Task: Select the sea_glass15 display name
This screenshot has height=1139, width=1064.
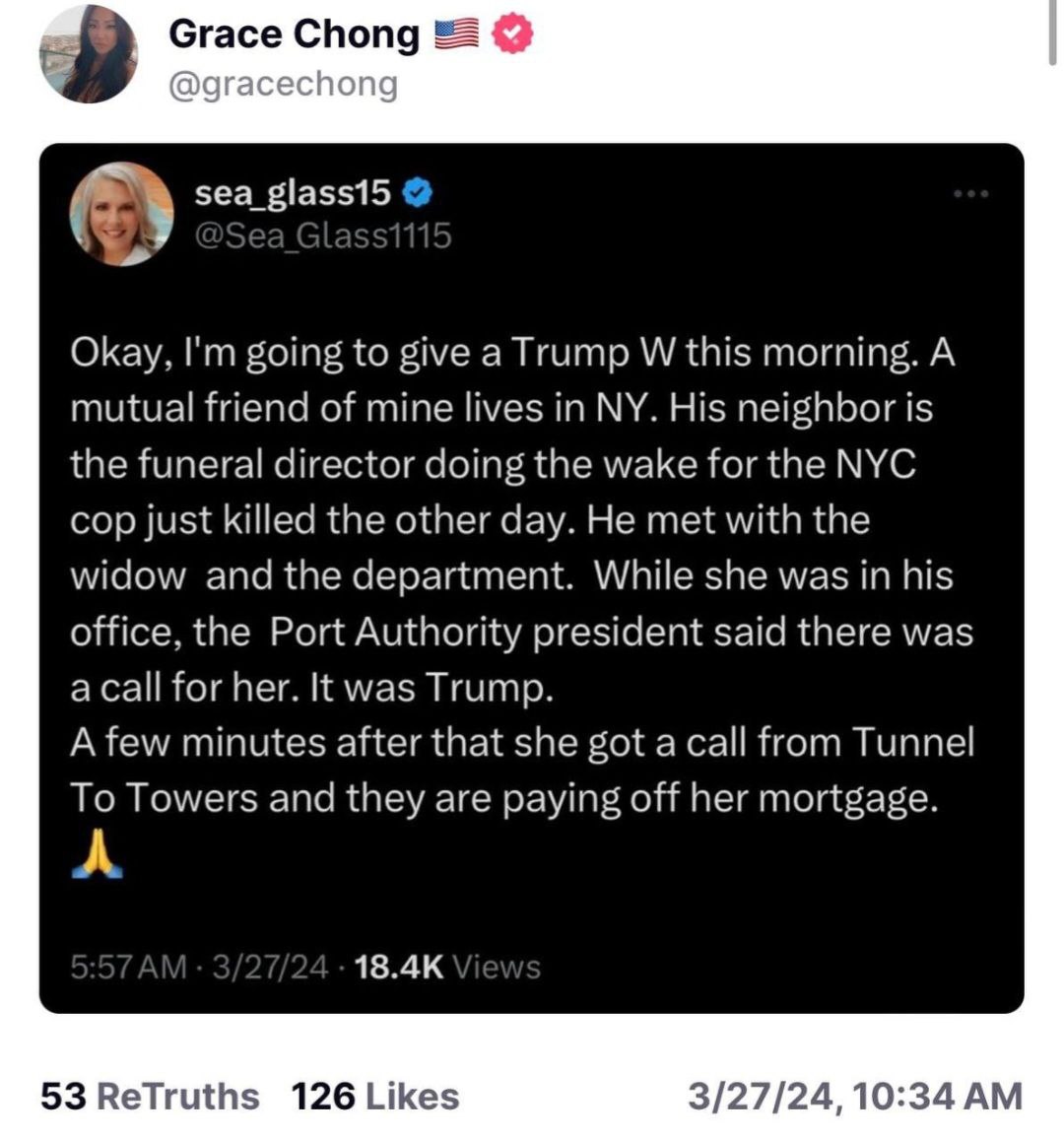Action: [293, 193]
